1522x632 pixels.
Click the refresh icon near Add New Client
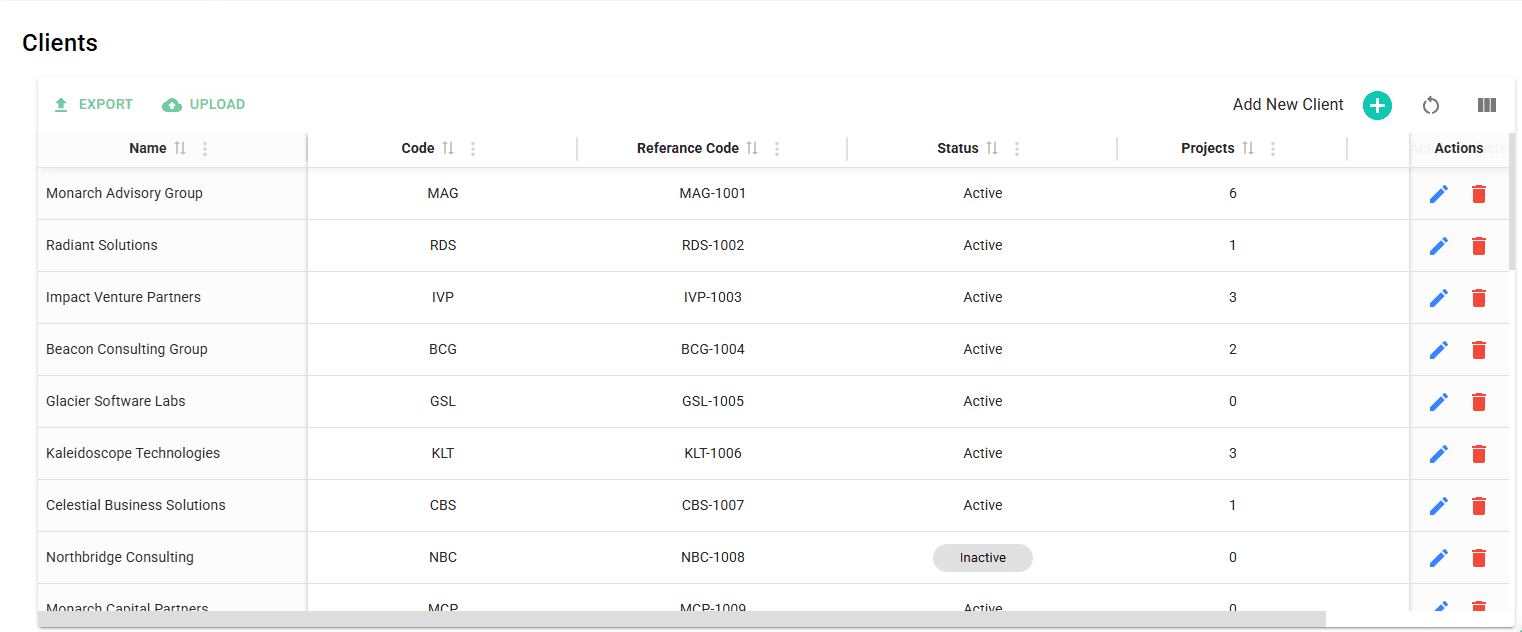[x=1431, y=105]
